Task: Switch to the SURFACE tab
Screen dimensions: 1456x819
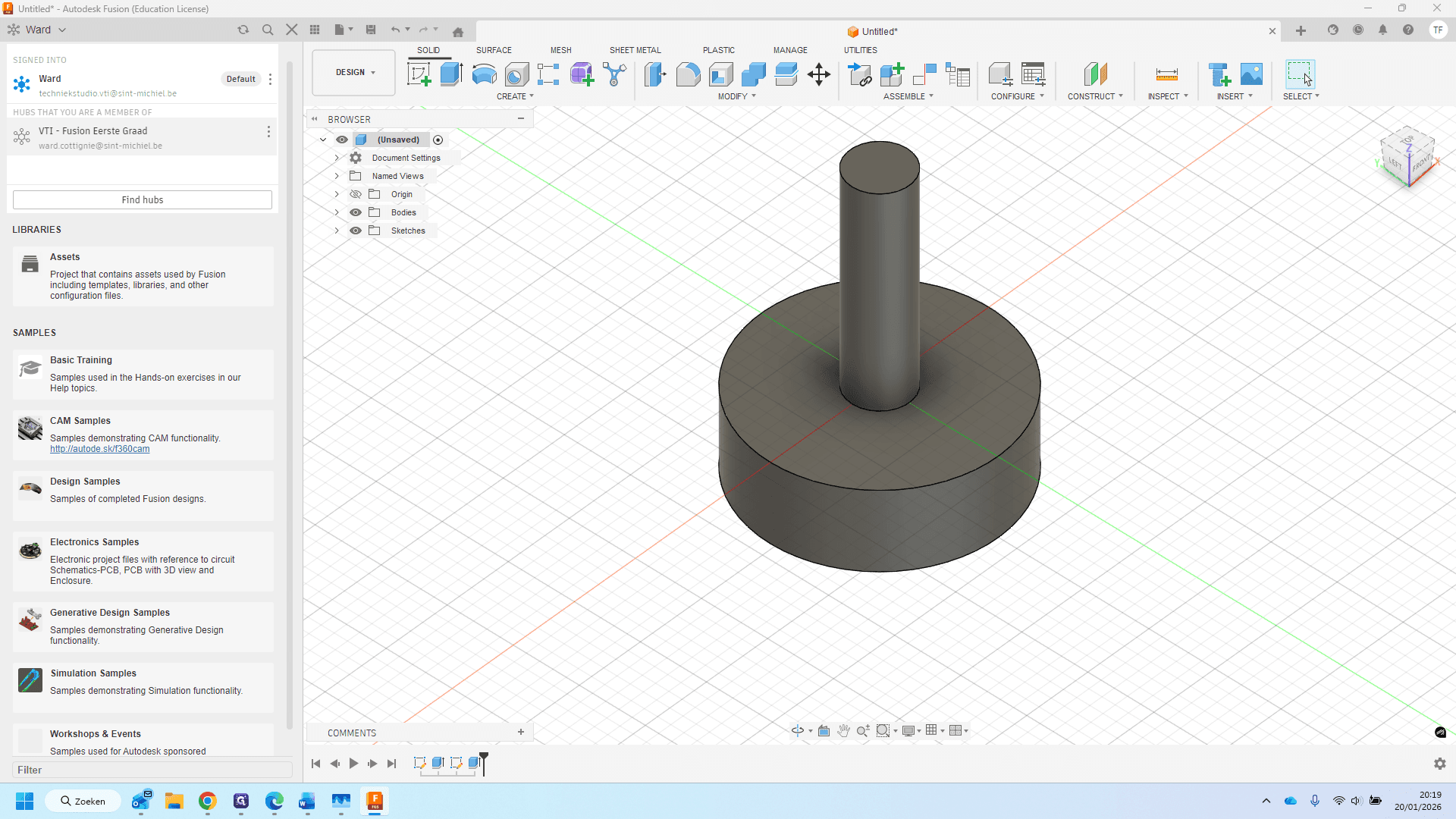Action: (x=494, y=50)
